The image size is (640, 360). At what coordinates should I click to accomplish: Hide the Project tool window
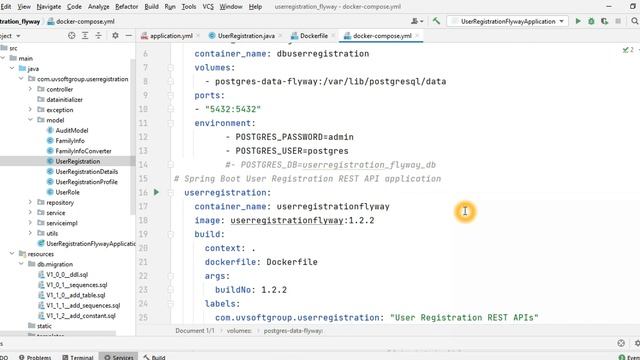[129, 36]
